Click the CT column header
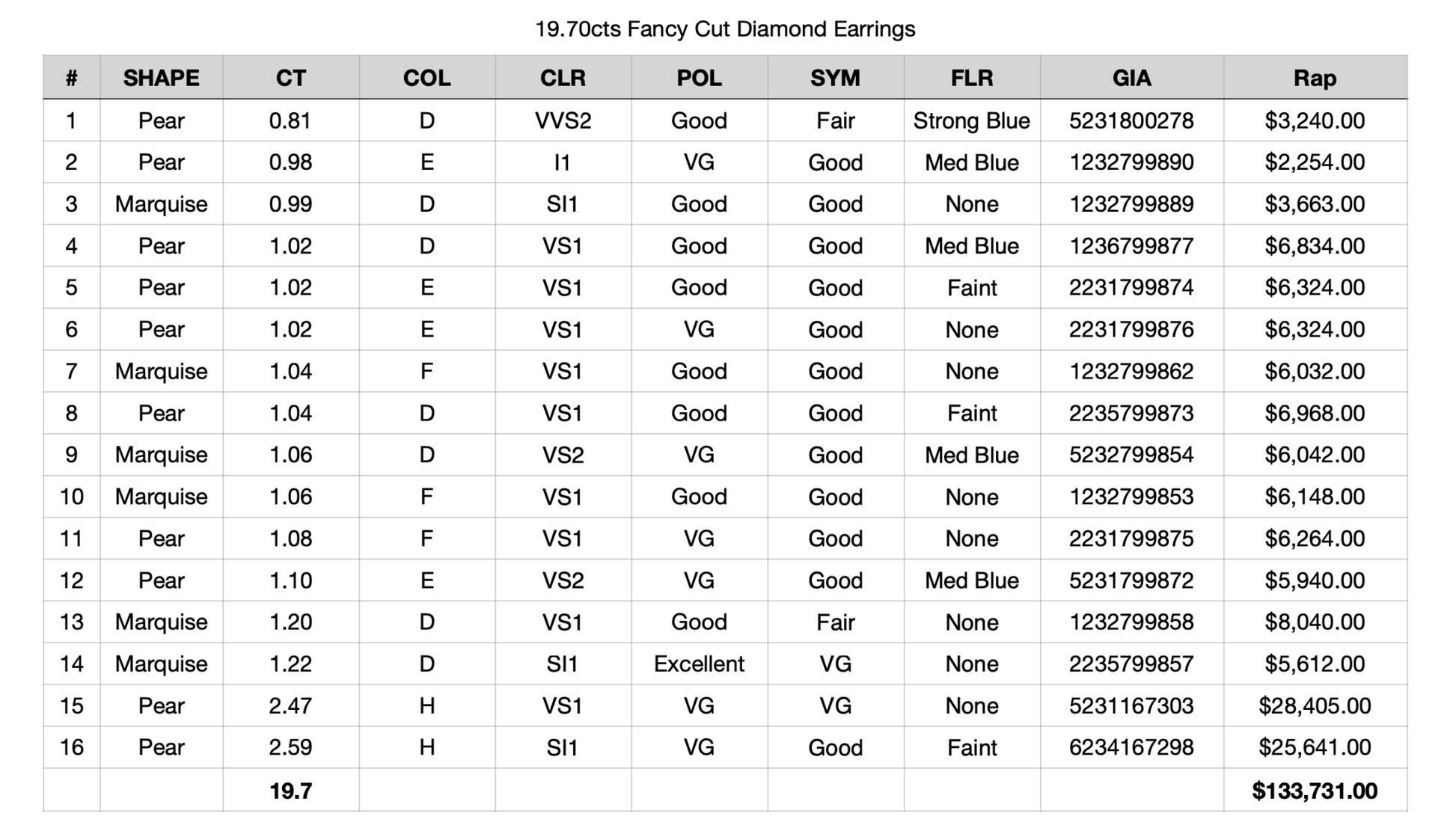Viewport: 1456px width, 837px height. coord(290,78)
